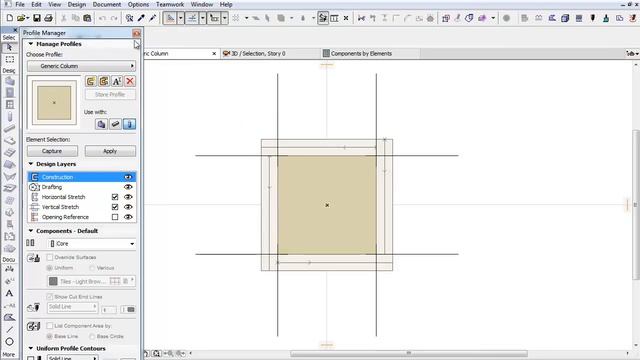Enable Use with Column icon
Image resolution: width=640 pixels, height=360 pixels.
[x=129, y=124]
